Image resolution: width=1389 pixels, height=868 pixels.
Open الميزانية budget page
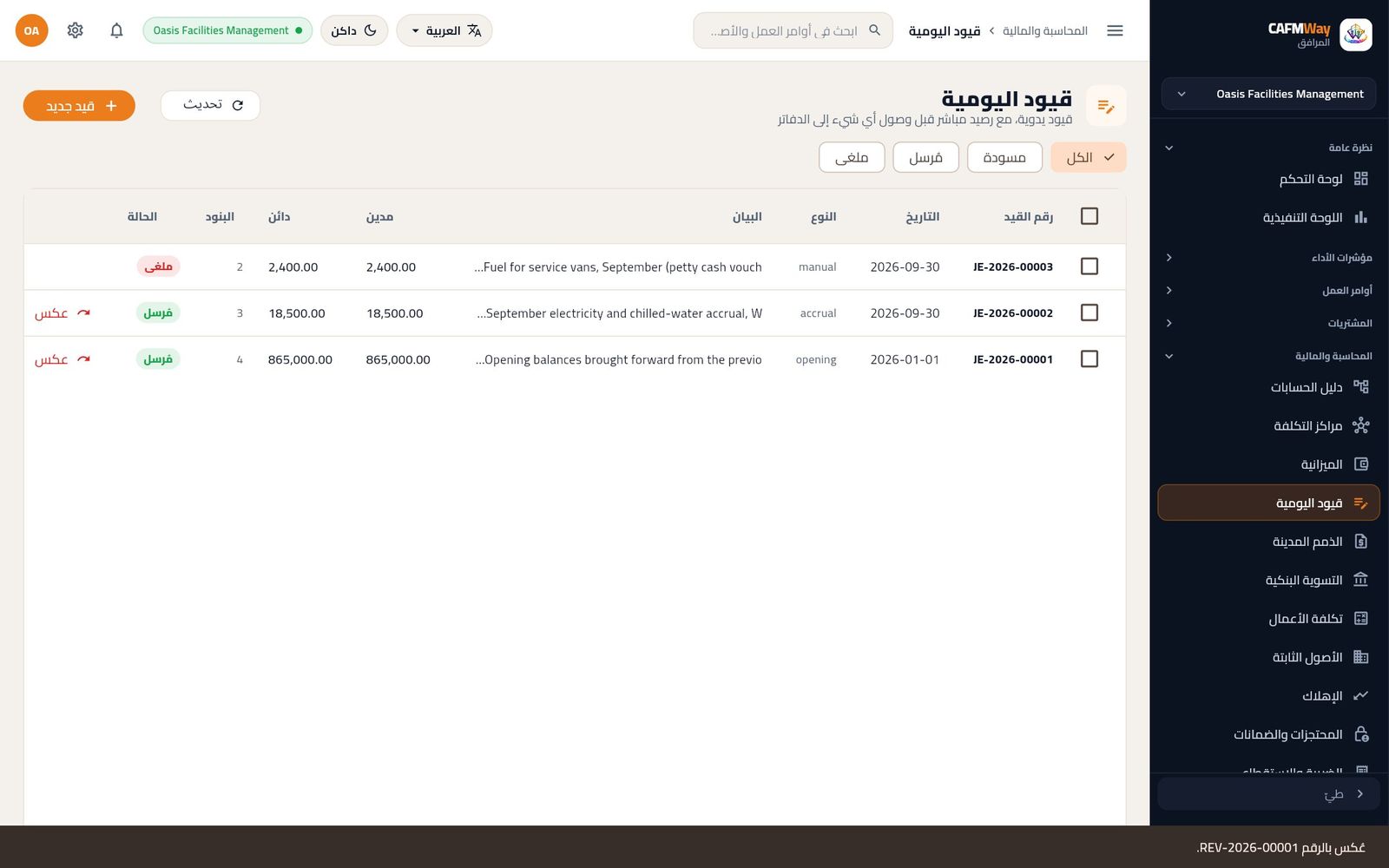pos(1268,464)
